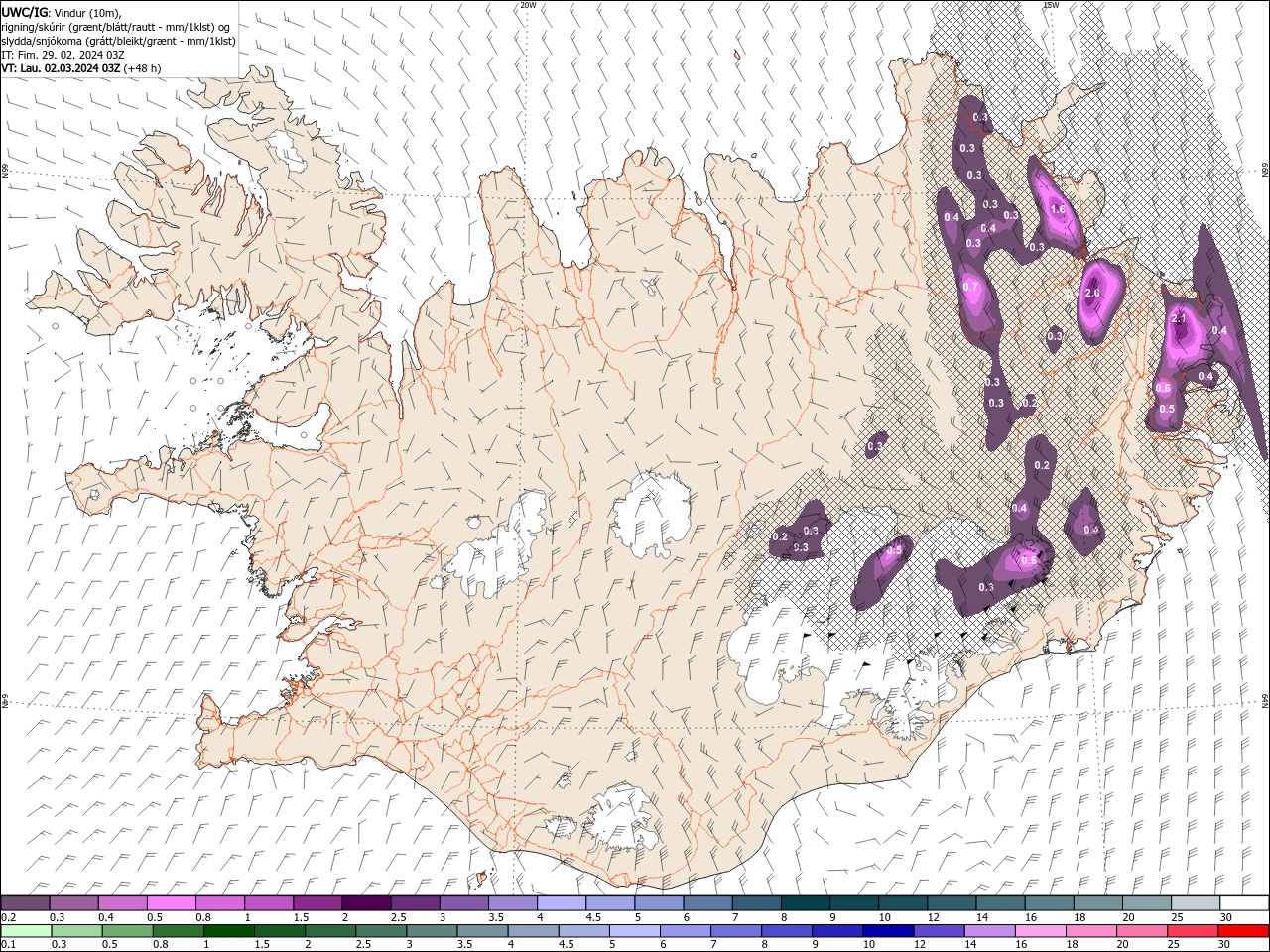The image size is (1270, 952).
Task: Pick the upper snow legend swatch starting at 1
Action: 269,903
